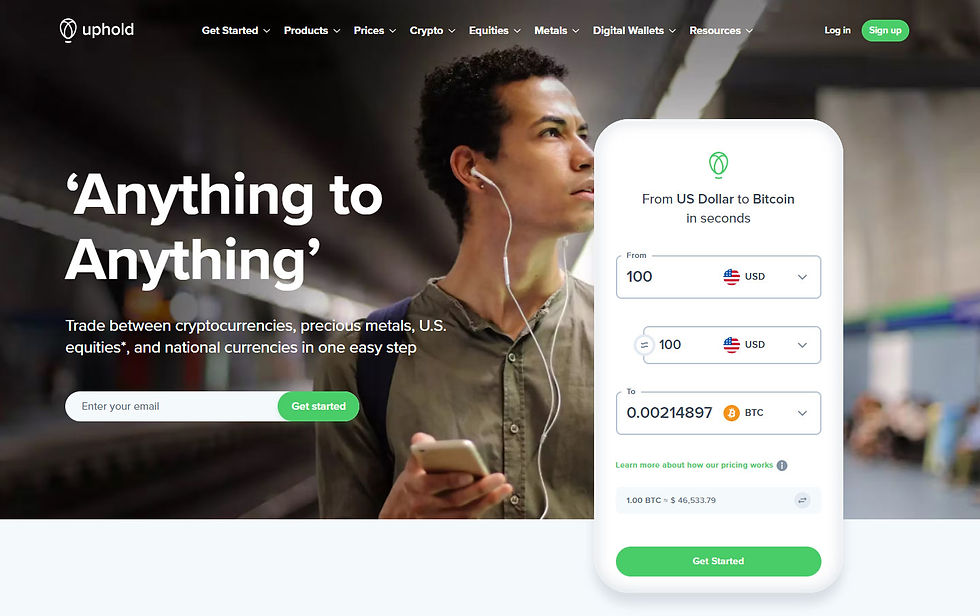Open the Resources menu
This screenshot has width=980, height=616.
click(721, 31)
